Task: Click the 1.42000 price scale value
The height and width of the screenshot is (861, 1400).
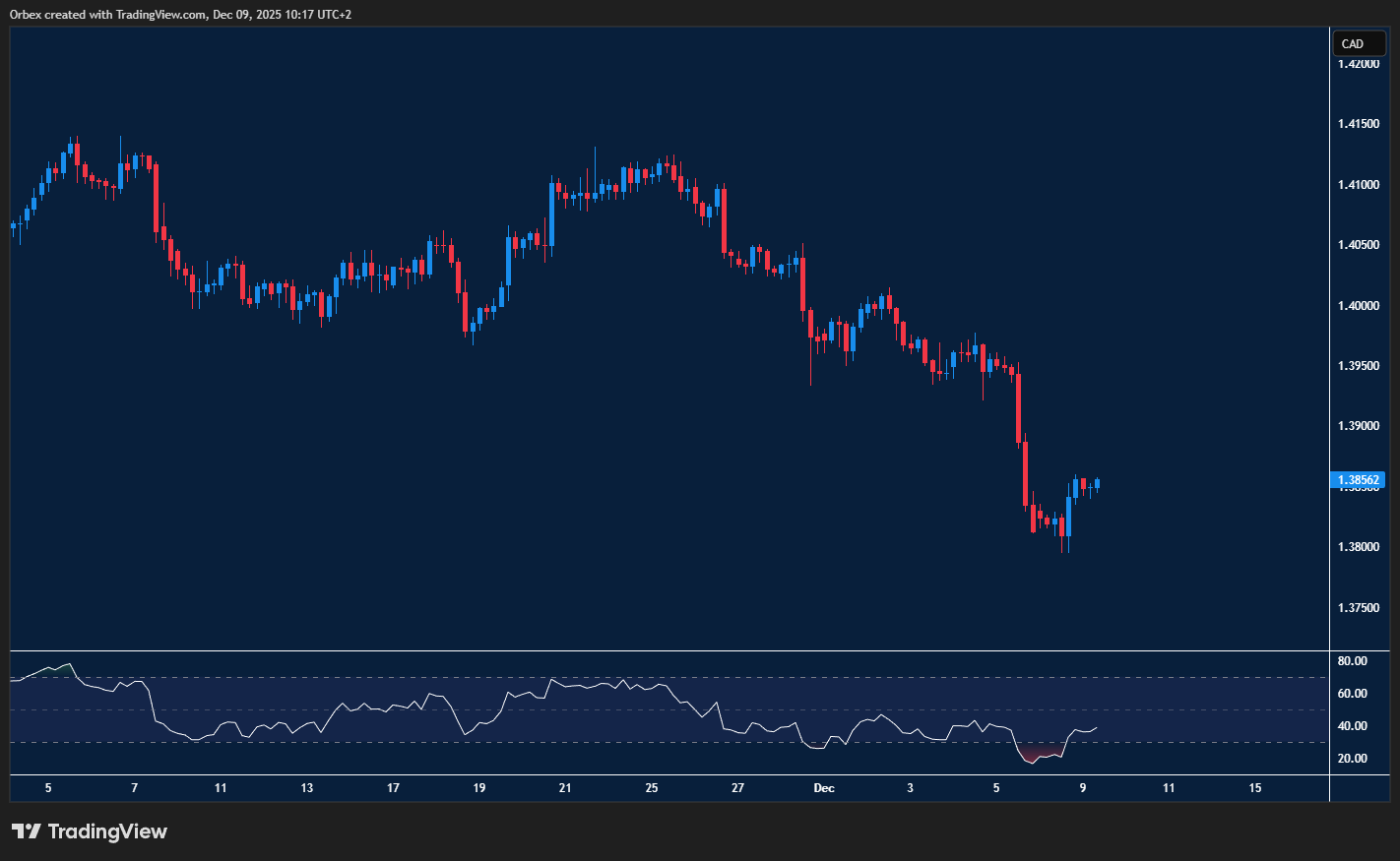Action: 1359,65
